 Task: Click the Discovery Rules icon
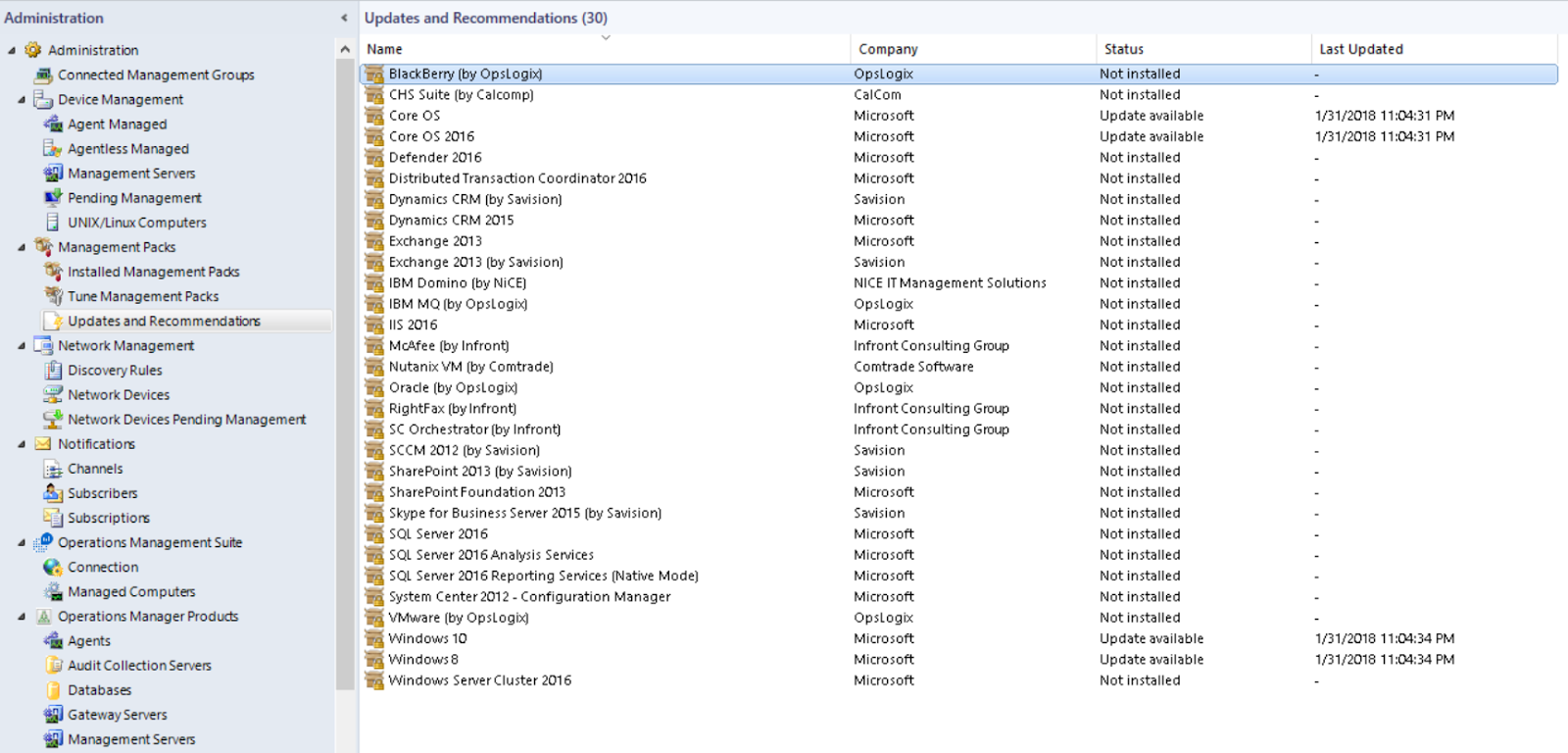[x=53, y=370]
